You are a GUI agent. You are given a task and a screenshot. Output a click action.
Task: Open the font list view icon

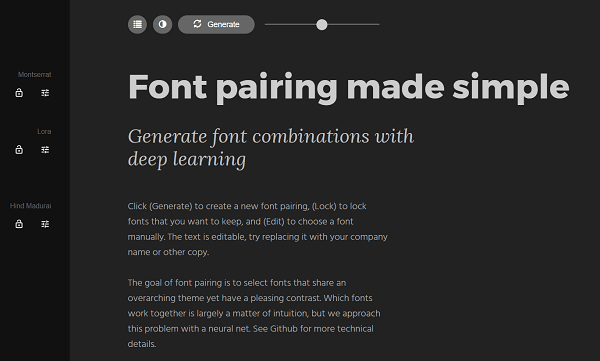point(137,25)
